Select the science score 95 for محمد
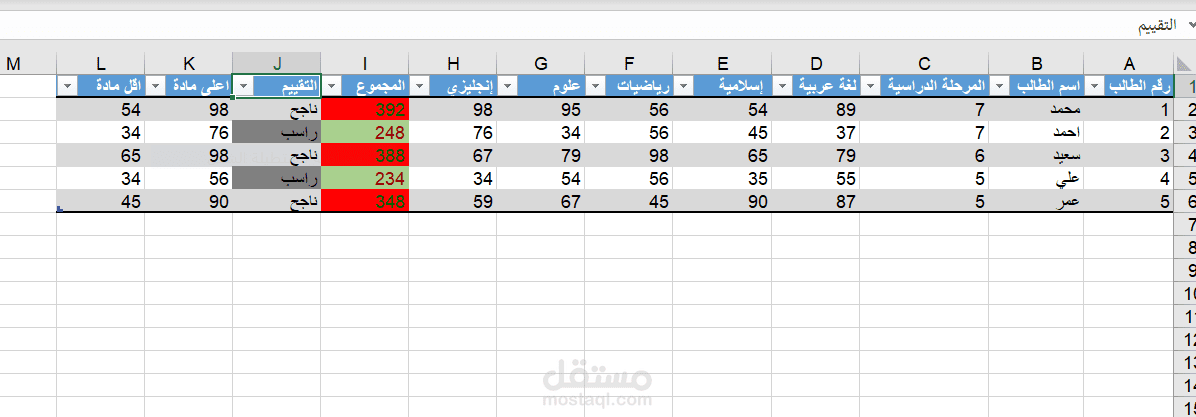This screenshot has height=417, width=1196. pos(541,110)
